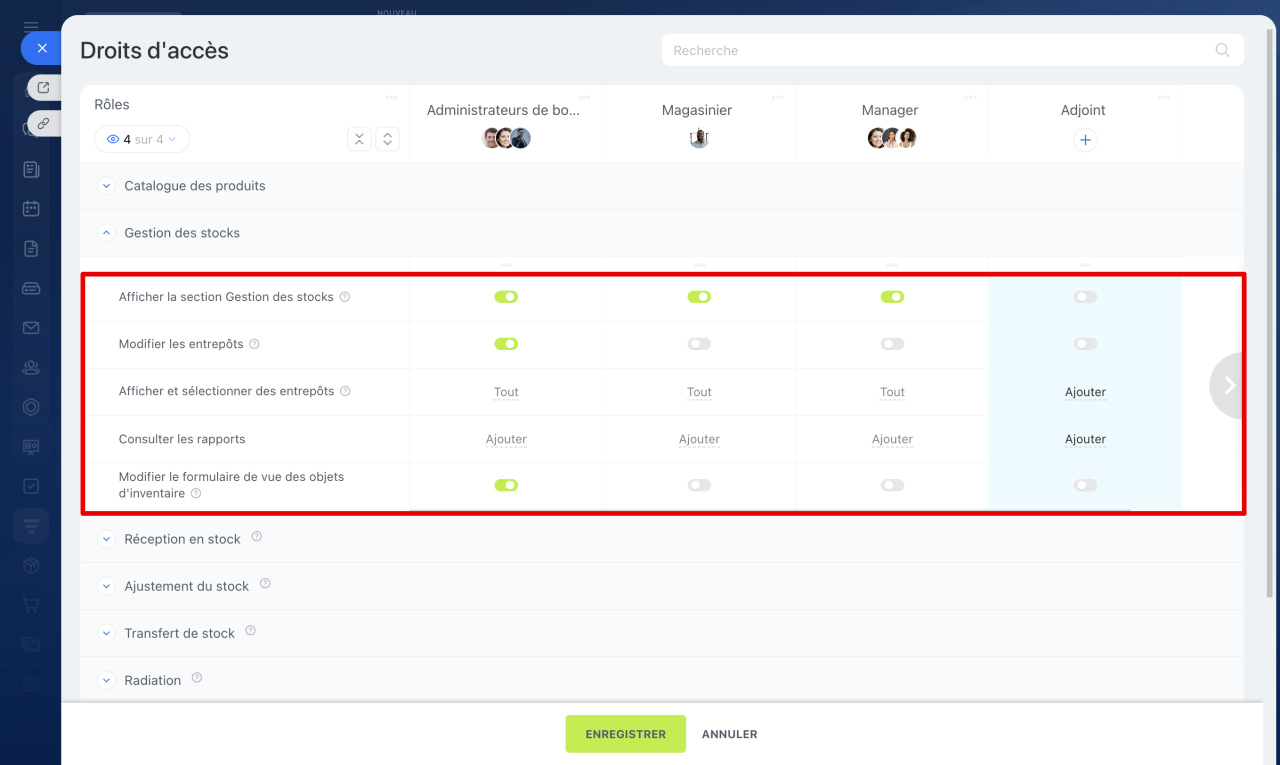The width and height of the screenshot is (1280, 765).
Task: Toggle Afficher la section Gestion des stocks for Adjoint
Action: click(1085, 297)
